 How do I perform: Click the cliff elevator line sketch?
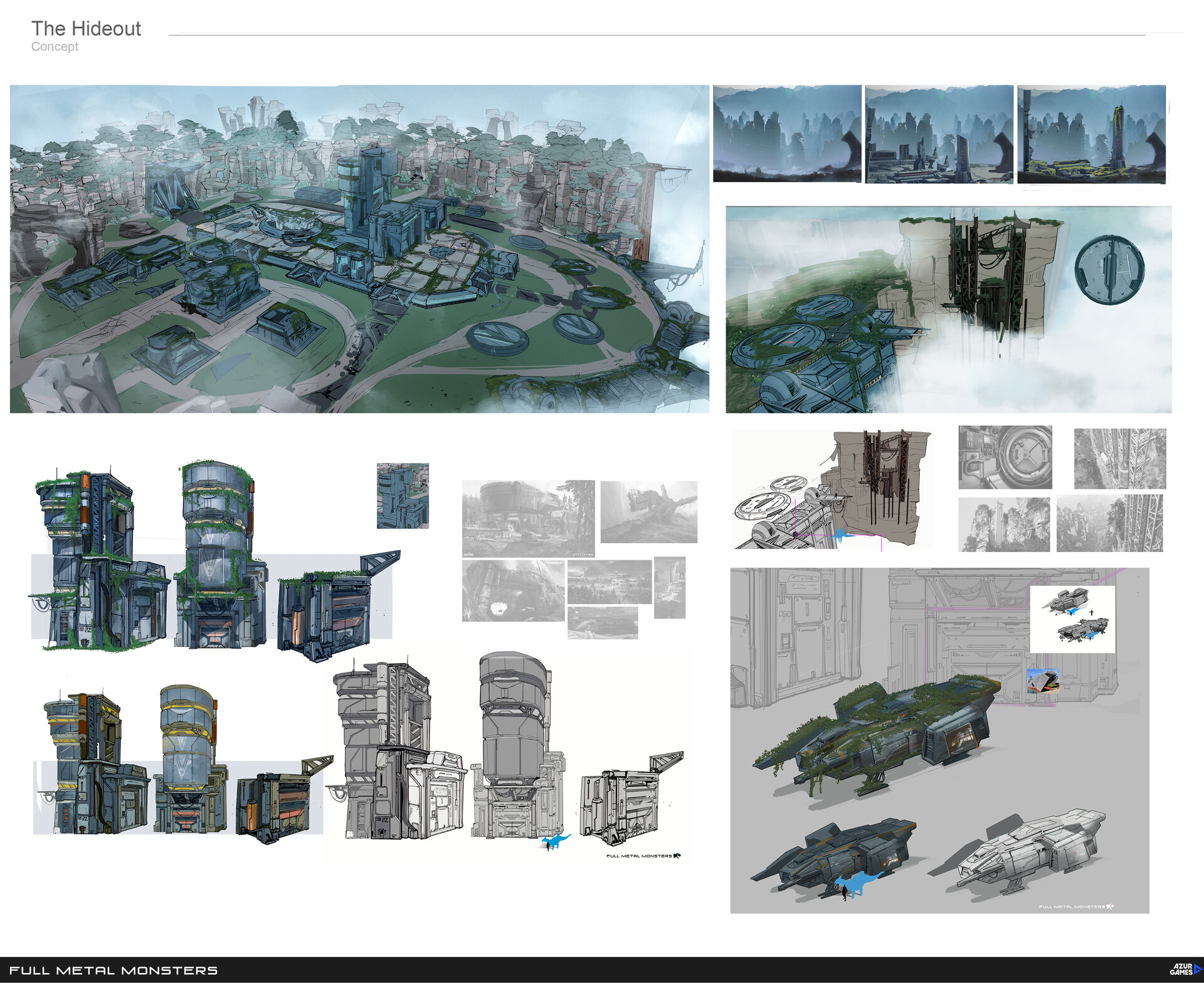tap(832, 489)
